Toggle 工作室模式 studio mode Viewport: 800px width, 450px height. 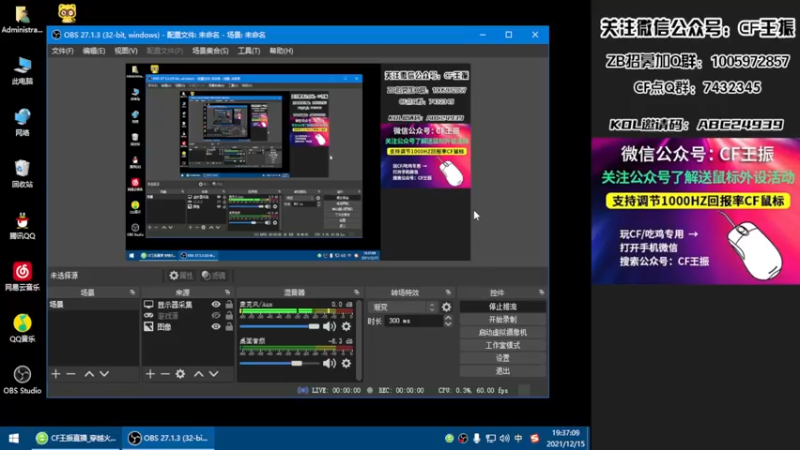503,345
